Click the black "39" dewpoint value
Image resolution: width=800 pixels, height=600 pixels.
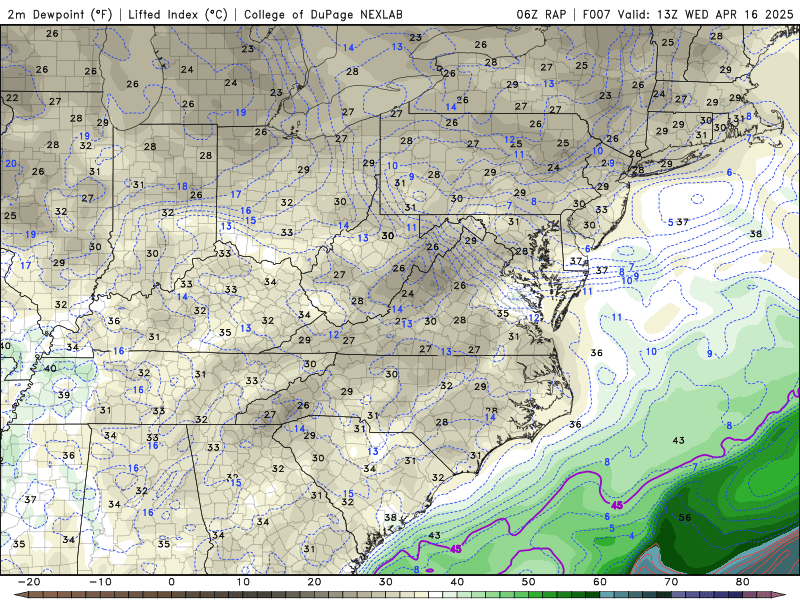[x=64, y=395]
